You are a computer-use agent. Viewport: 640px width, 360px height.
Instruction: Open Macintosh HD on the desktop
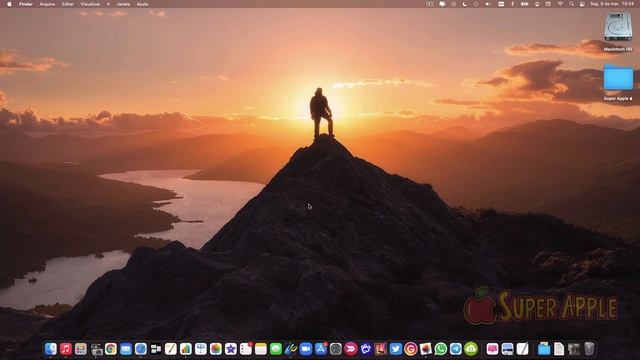pyautogui.click(x=618, y=32)
